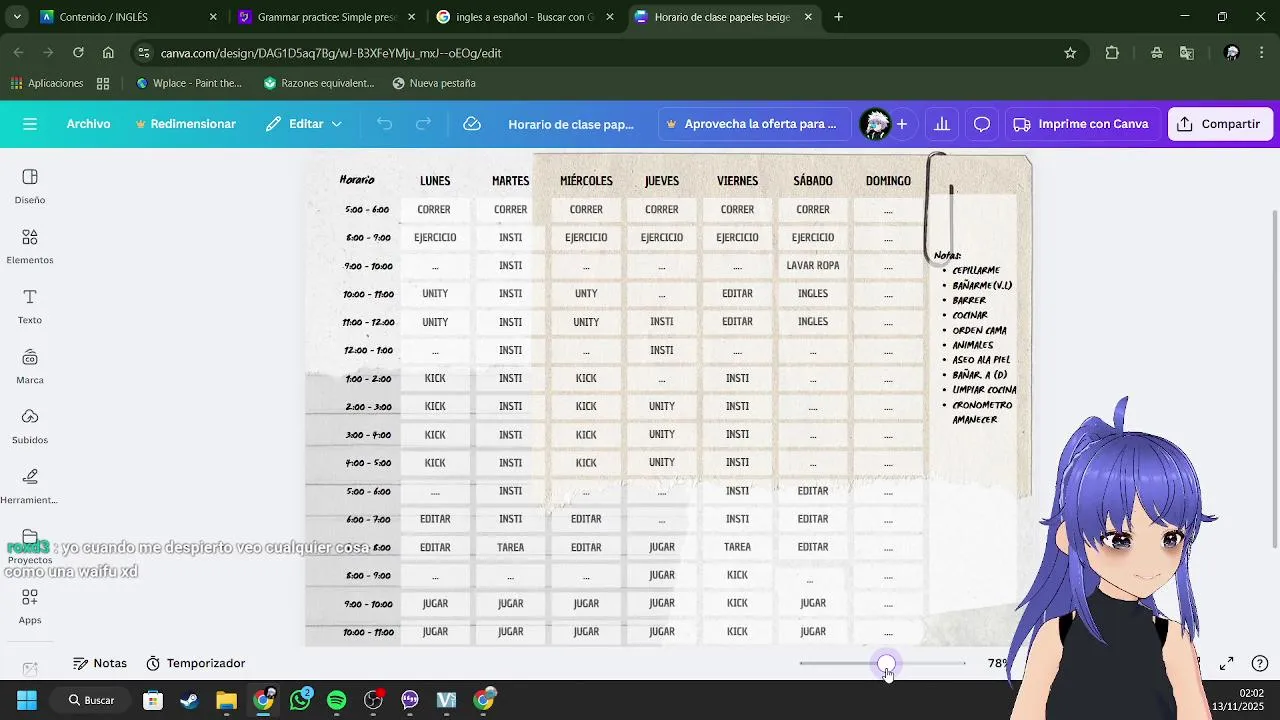Open the Elementos panel
The height and width of the screenshot is (720, 1280).
tap(30, 246)
